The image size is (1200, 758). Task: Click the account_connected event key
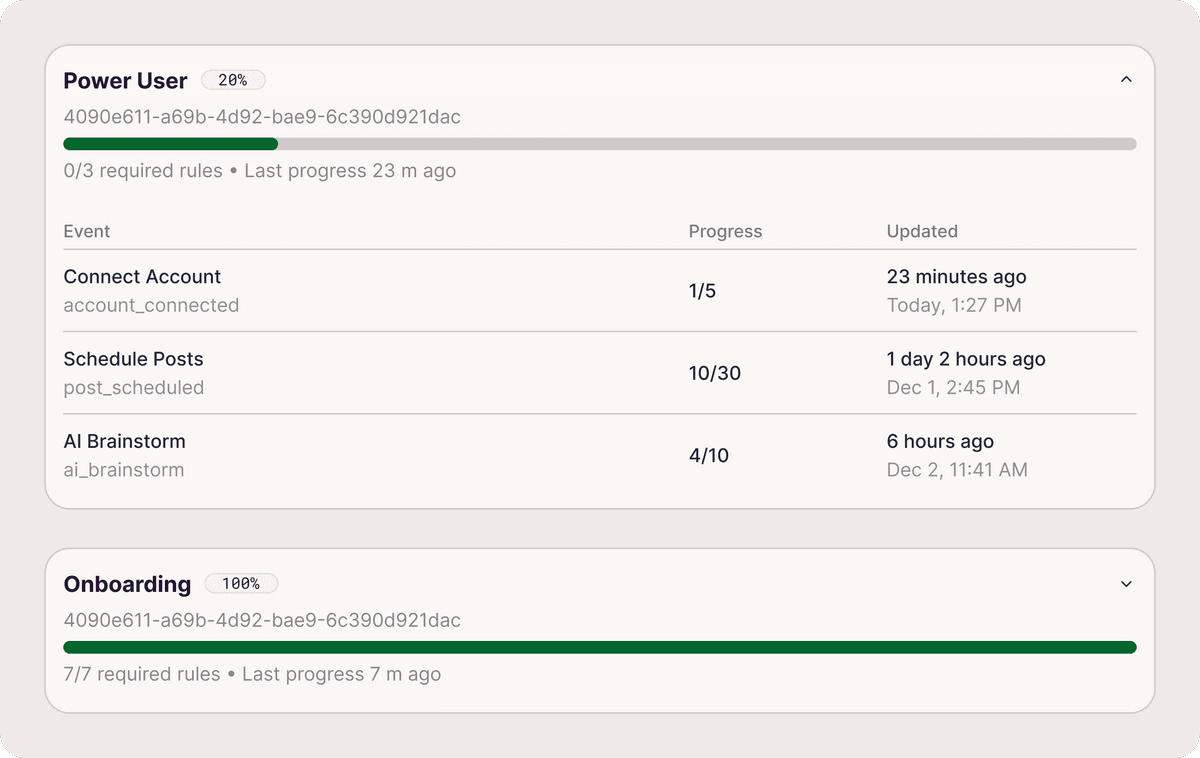click(x=151, y=305)
